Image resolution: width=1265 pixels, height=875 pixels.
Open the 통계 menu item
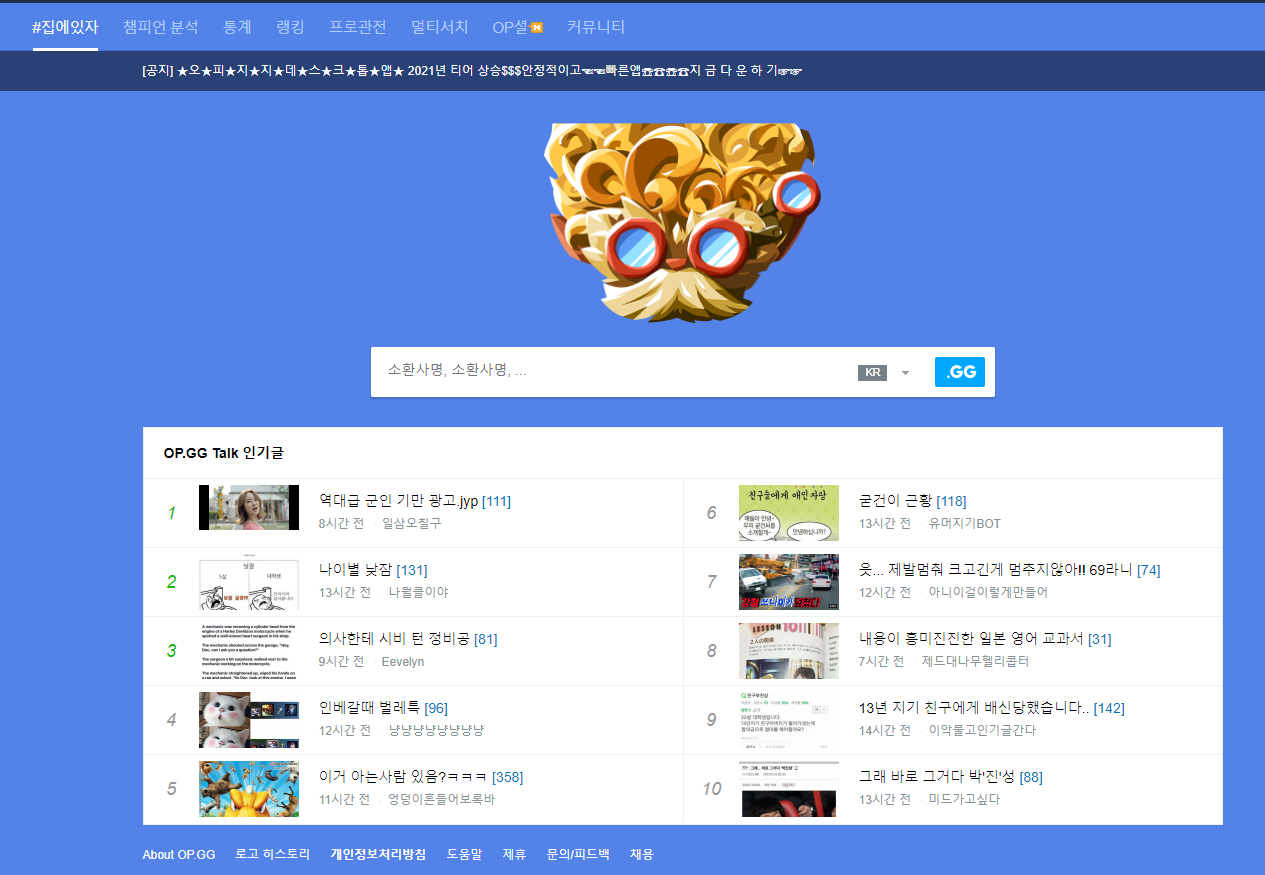[238, 27]
